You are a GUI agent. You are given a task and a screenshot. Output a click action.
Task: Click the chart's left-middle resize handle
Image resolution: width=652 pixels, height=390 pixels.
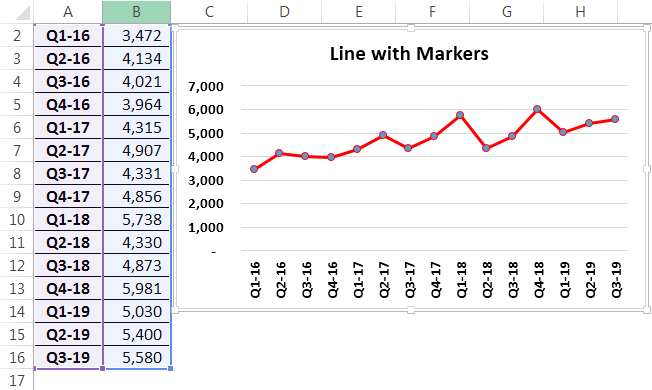pyautogui.click(x=175, y=169)
